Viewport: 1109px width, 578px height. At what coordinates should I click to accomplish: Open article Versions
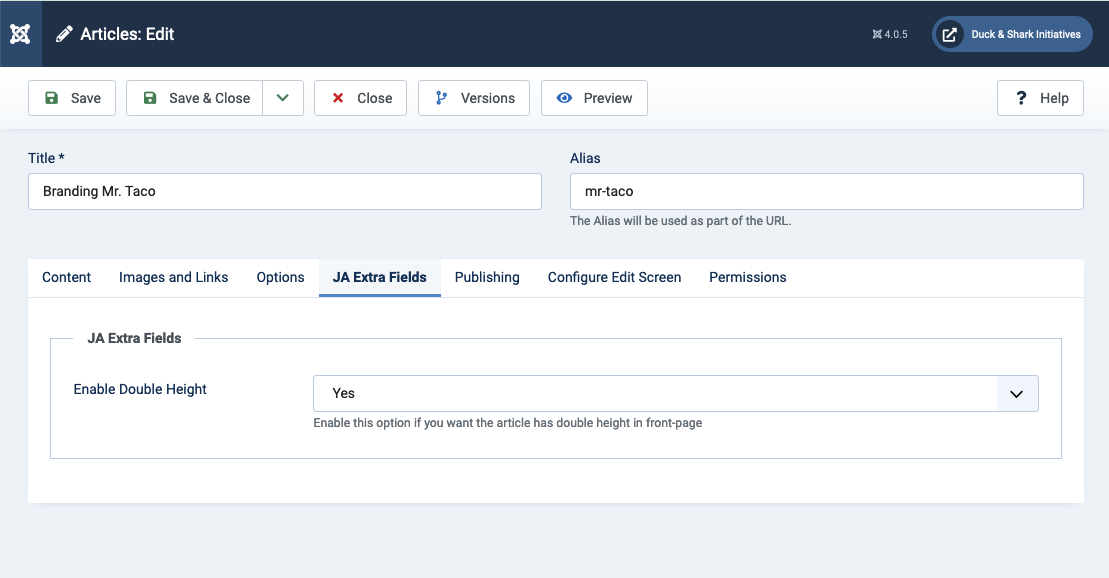474,98
